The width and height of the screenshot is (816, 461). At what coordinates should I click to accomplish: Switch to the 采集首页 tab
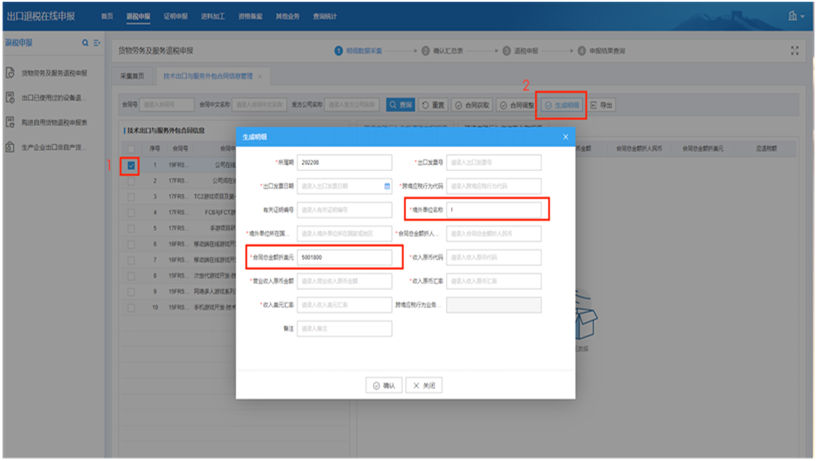pyautogui.click(x=132, y=75)
